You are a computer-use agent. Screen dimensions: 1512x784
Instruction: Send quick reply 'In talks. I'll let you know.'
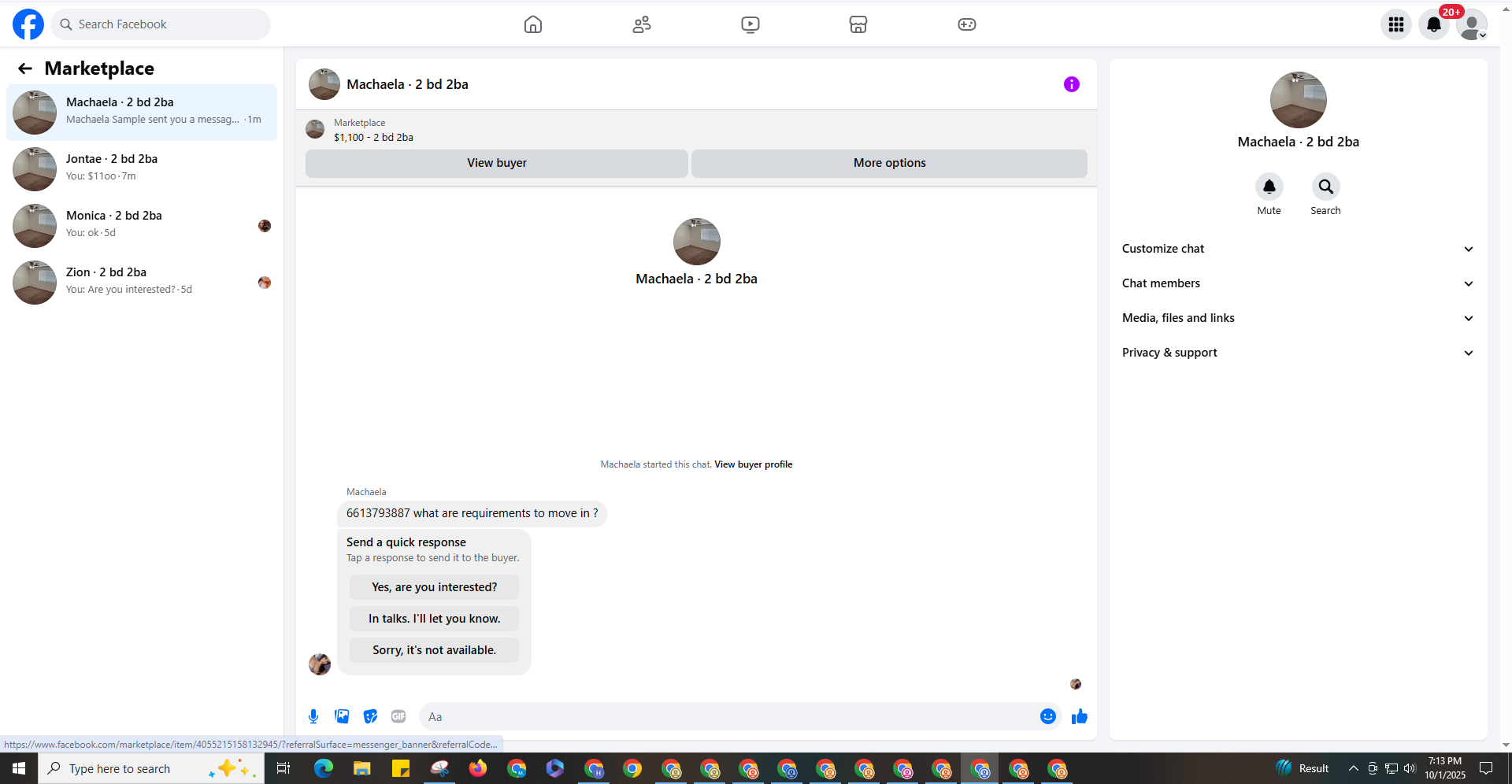click(435, 619)
